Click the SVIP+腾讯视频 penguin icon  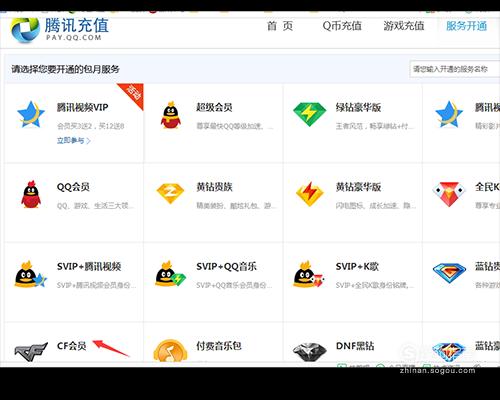click(x=30, y=274)
